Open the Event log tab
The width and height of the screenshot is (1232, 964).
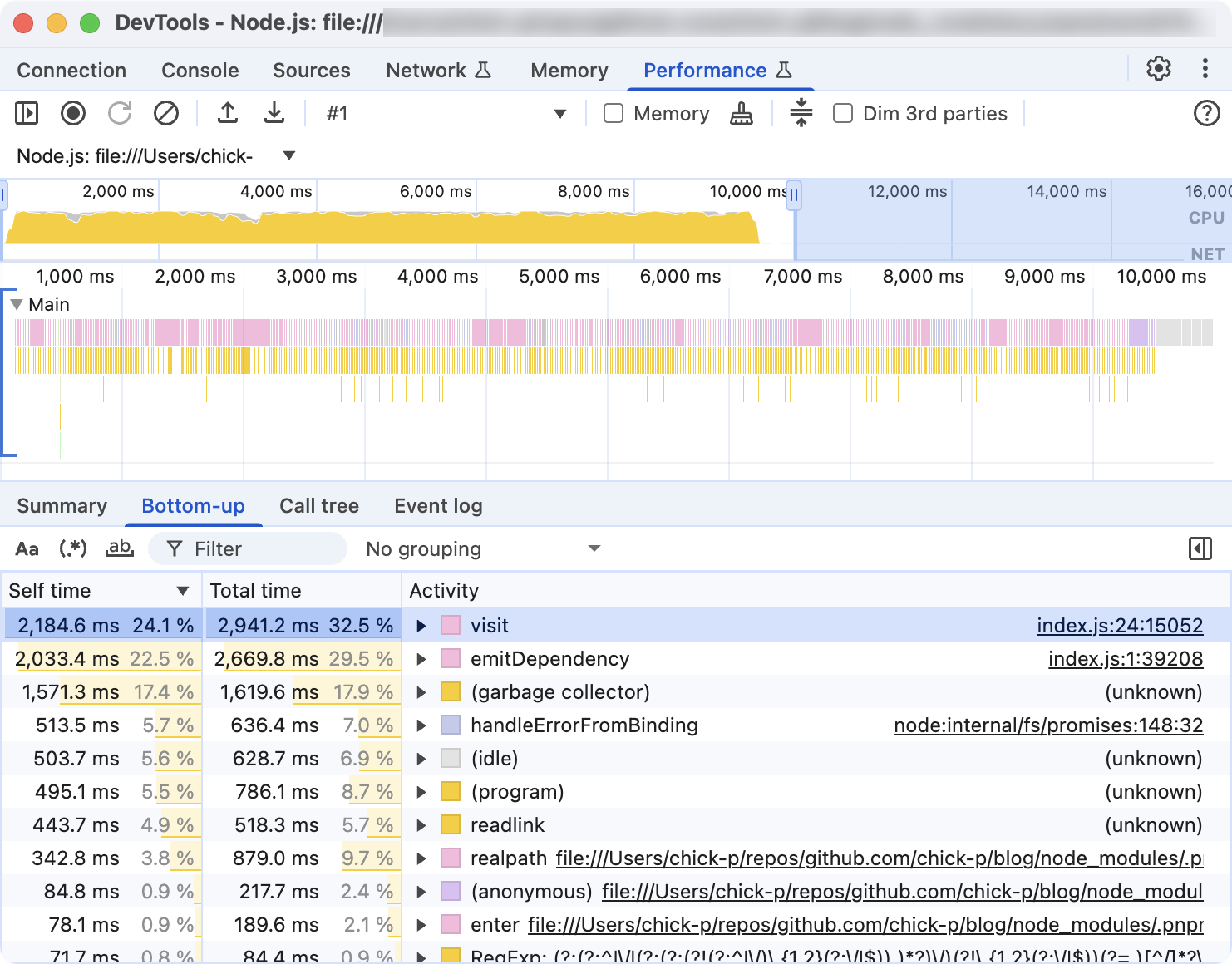[x=438, y=506]
